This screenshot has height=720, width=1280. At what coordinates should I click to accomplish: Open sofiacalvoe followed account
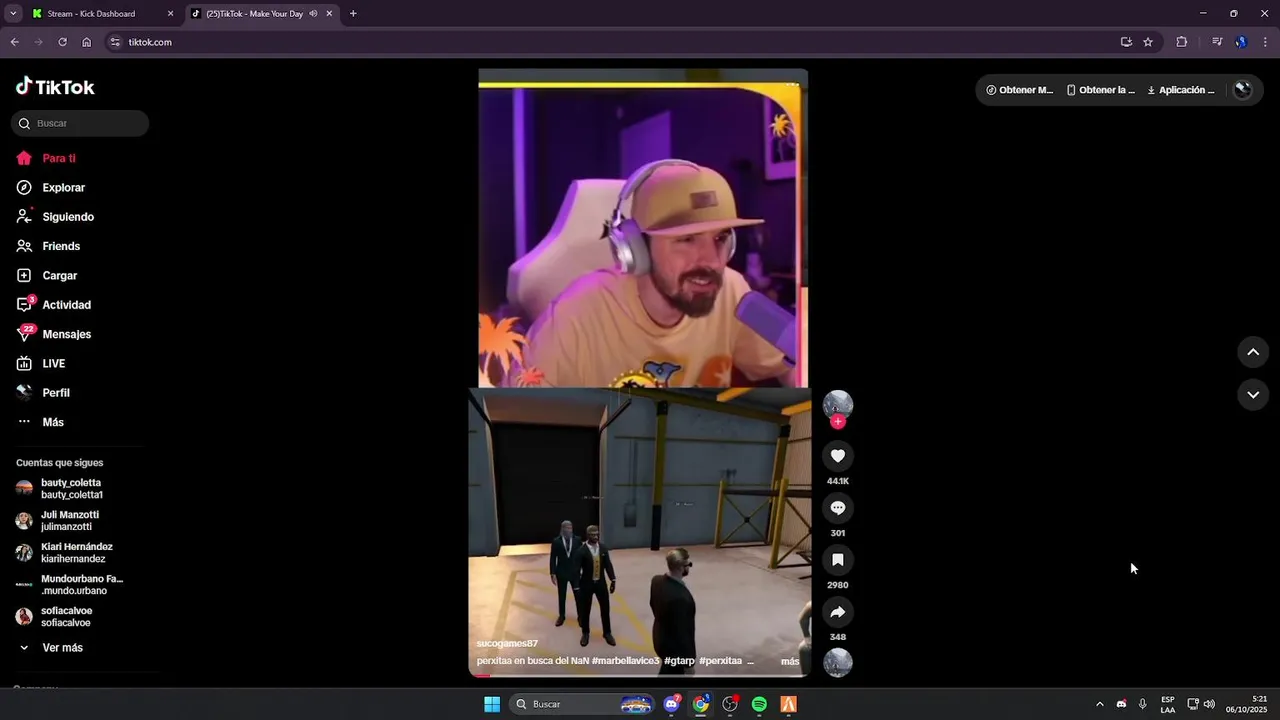point(55,617)
